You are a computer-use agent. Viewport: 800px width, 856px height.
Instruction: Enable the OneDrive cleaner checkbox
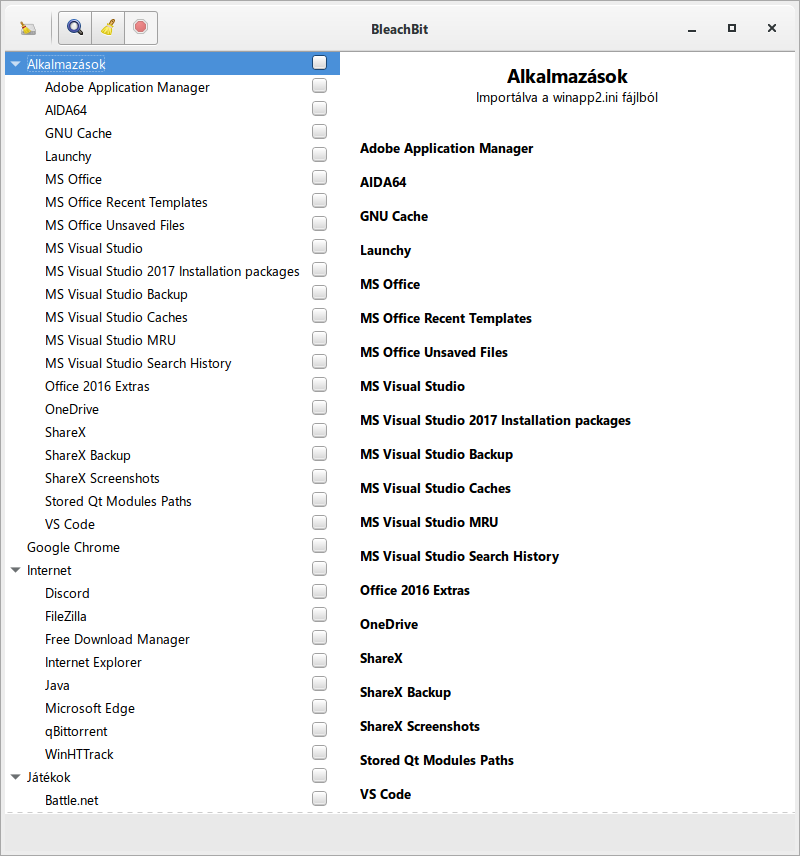click(319, 408)
